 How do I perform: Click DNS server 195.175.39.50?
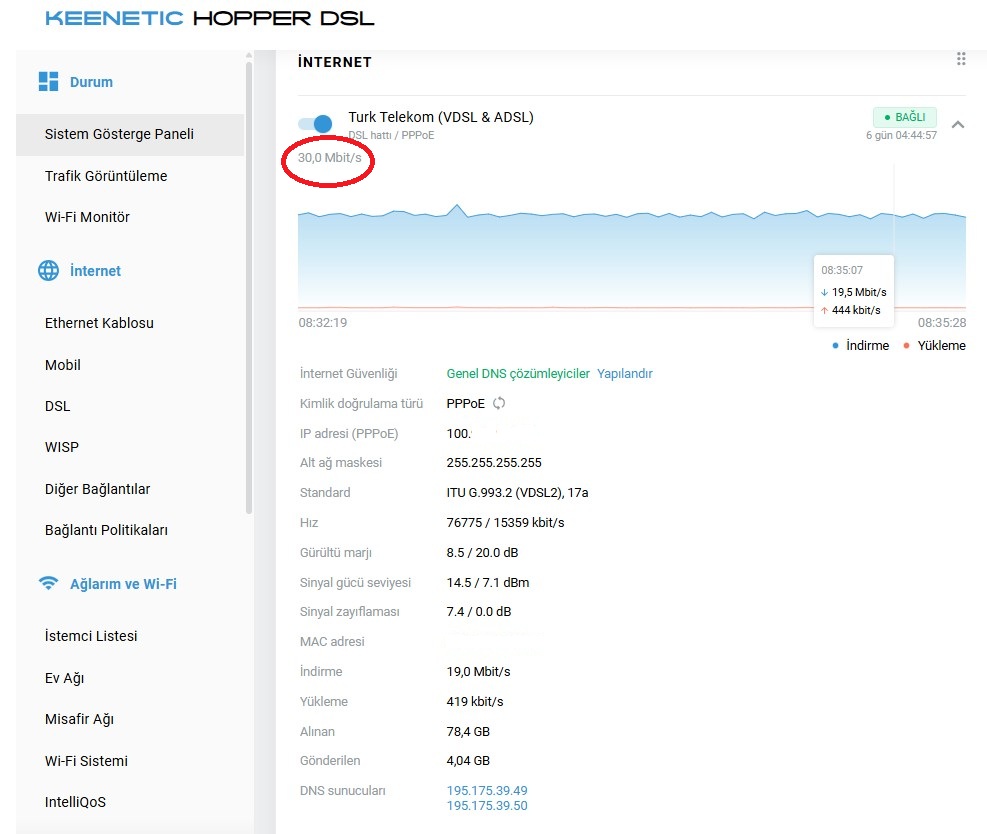[487, 806]
